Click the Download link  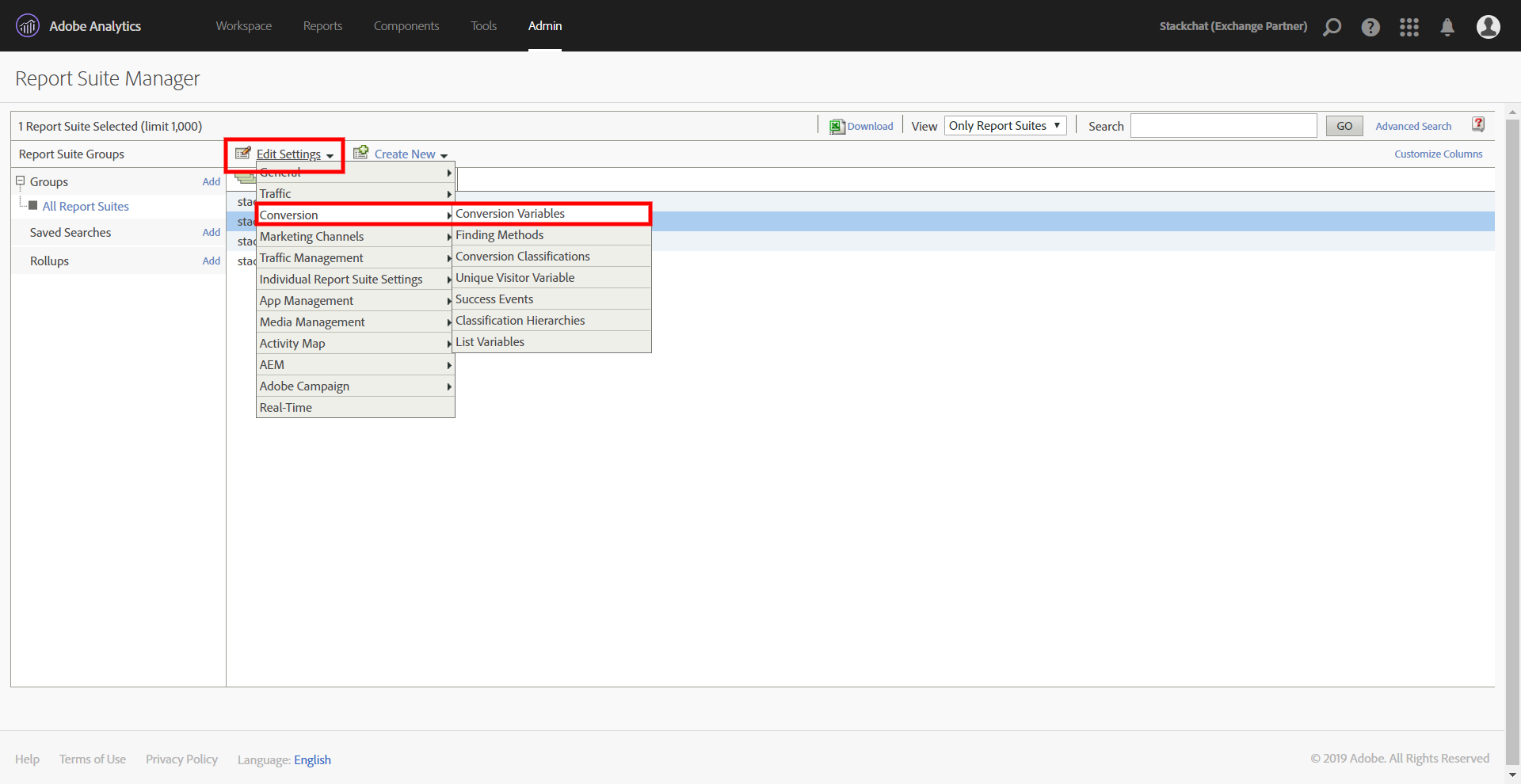pos(870,127)
